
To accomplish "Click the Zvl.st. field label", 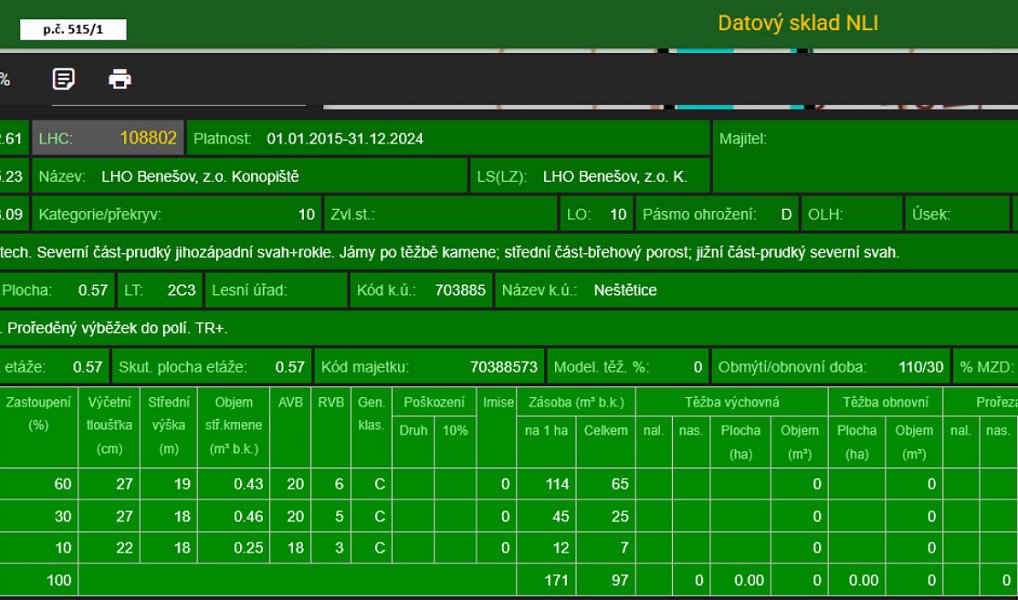I will pyautogui.click(x=353, y=214).
